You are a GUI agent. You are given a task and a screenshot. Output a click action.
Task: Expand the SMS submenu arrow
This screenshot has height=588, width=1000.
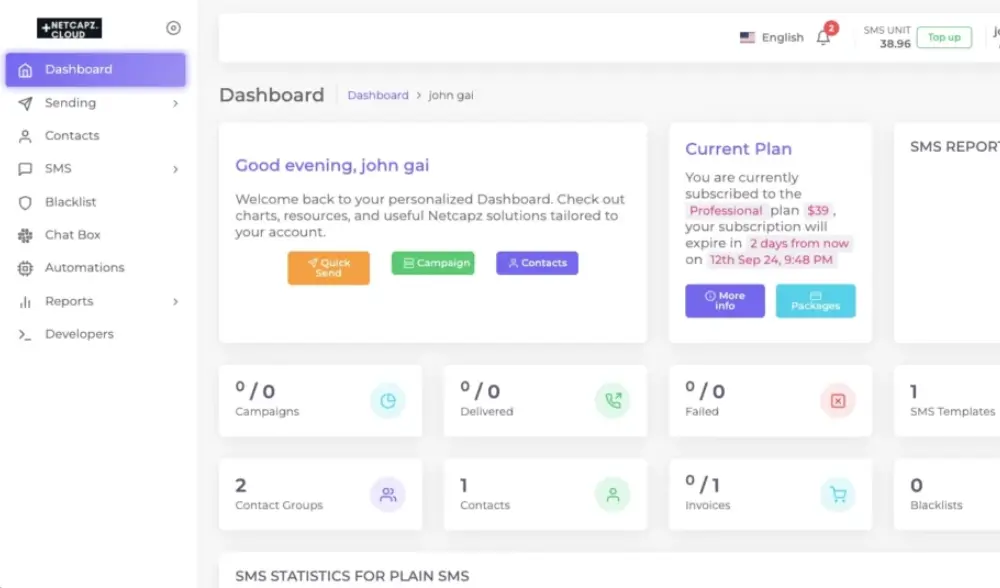point(175,169)
